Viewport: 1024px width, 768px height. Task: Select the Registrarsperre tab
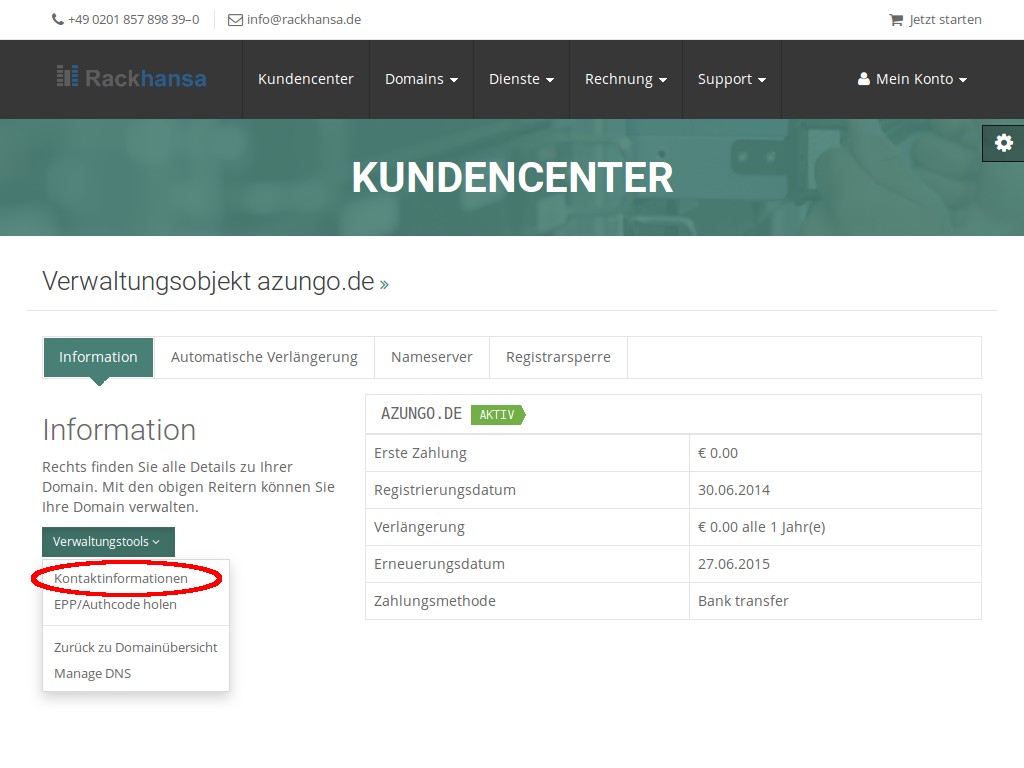click(x=558, y=357)
